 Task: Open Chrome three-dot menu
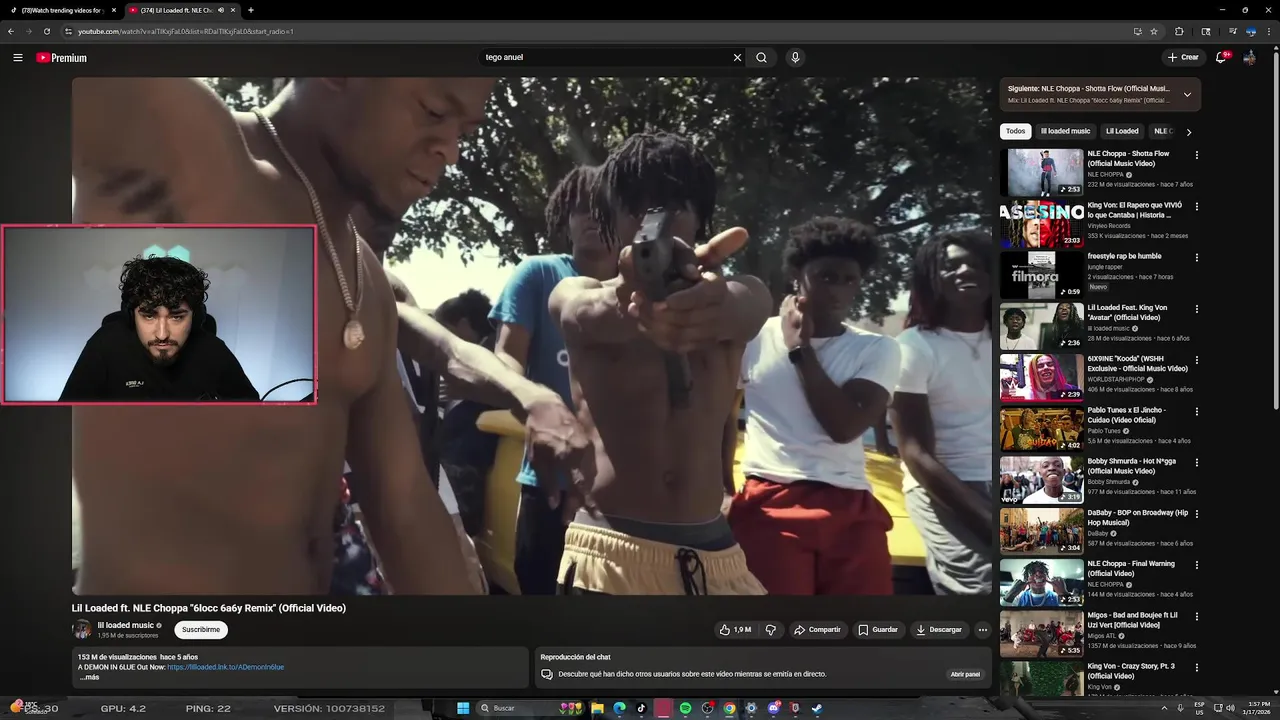(x=1268, y=31)
